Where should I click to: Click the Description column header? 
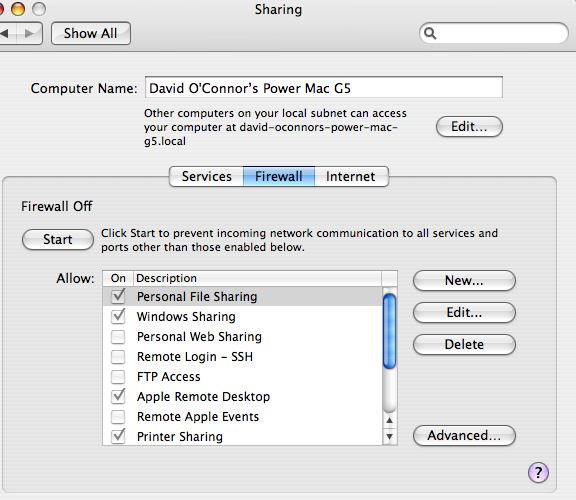258,278
